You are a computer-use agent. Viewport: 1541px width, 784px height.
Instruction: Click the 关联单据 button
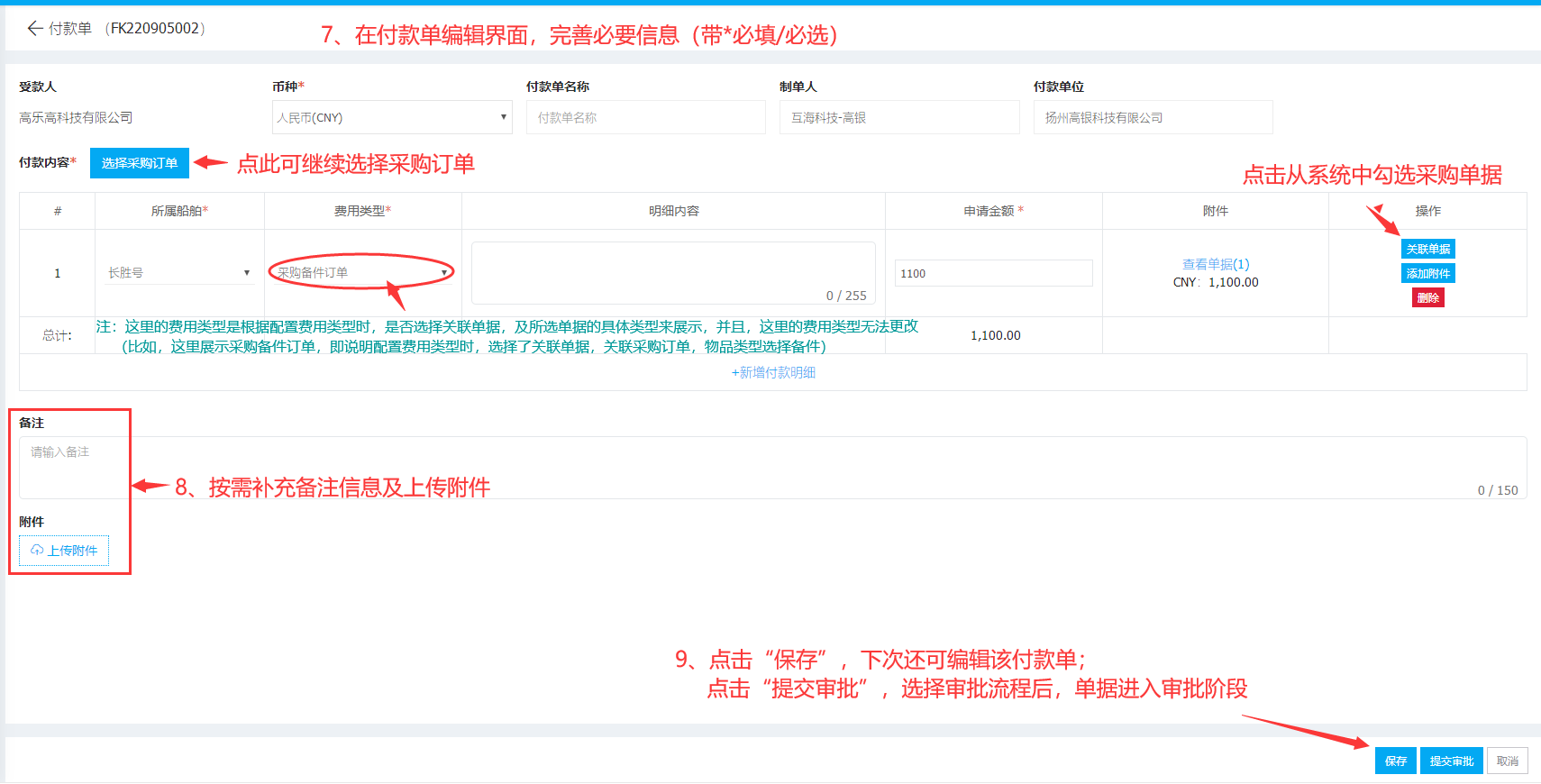point(1428,249)
